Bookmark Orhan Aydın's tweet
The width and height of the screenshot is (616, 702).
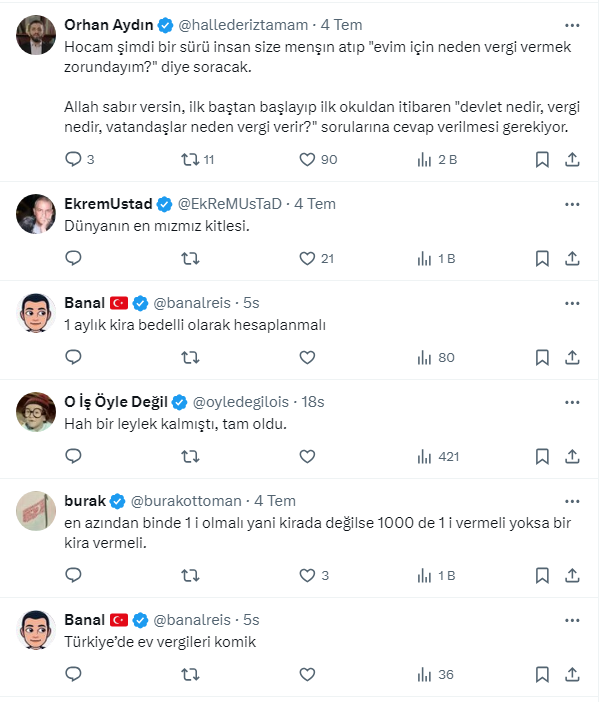542,159
